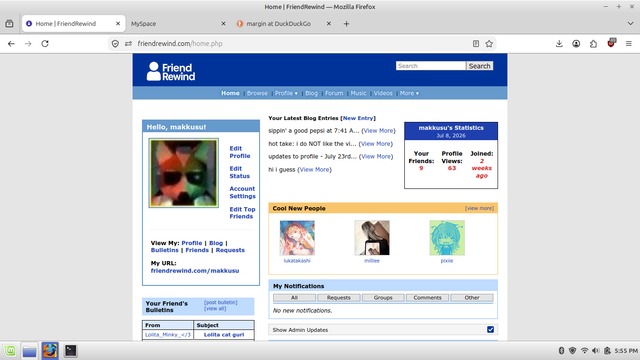
Task: Open the file manager from taskbar
Action: pyautogui.click(x=29, y=351)
